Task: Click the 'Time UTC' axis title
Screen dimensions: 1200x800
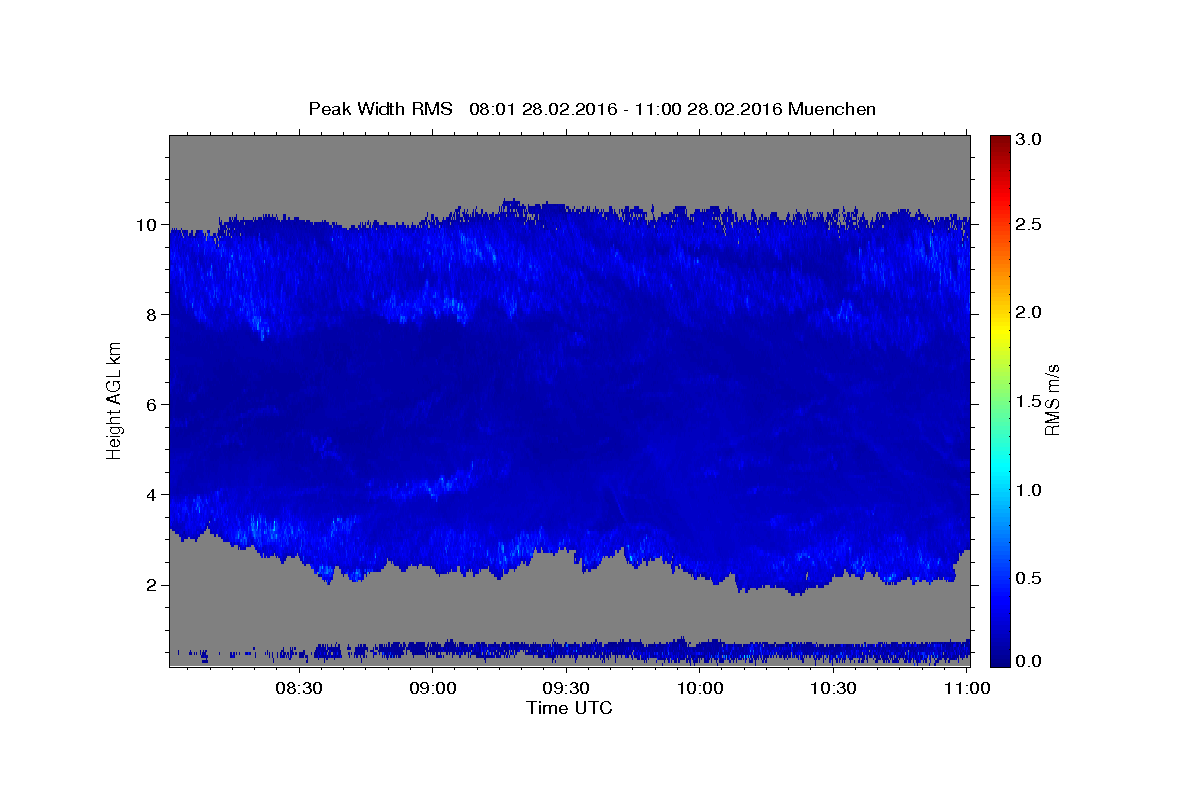Action: (x=569, y=708)
